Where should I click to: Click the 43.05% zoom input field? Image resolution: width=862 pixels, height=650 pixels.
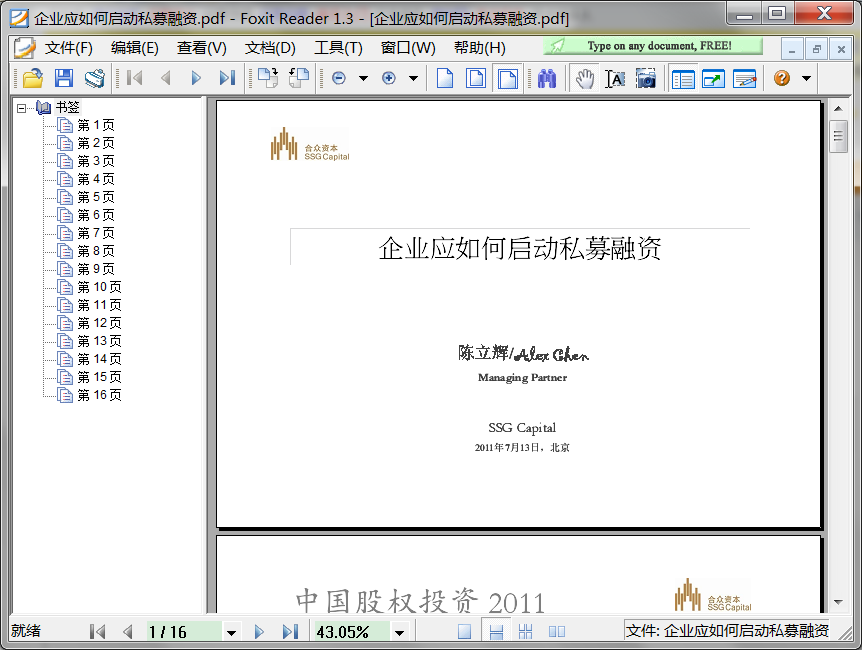[352, 632]
